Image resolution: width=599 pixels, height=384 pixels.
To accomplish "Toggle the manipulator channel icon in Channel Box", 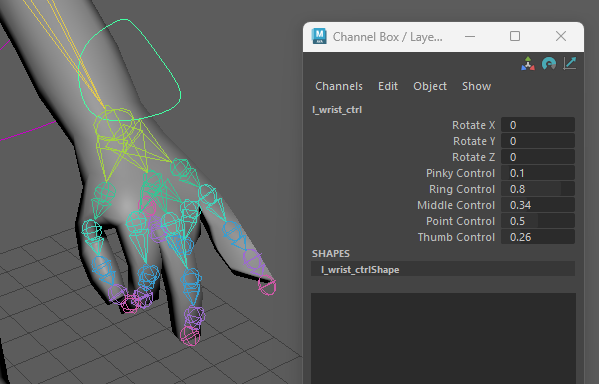I will pyautogui.click(x=528, y=64).
